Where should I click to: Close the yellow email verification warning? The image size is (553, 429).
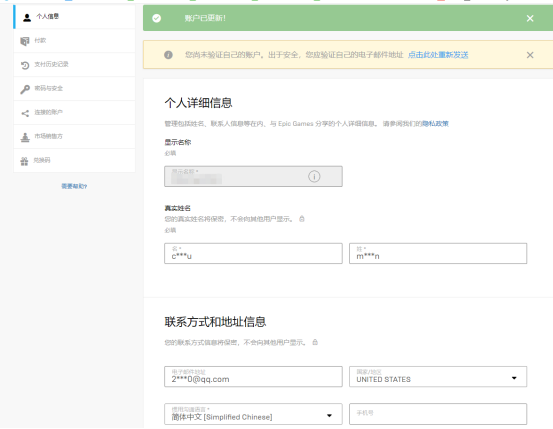[x=530, y=55]
